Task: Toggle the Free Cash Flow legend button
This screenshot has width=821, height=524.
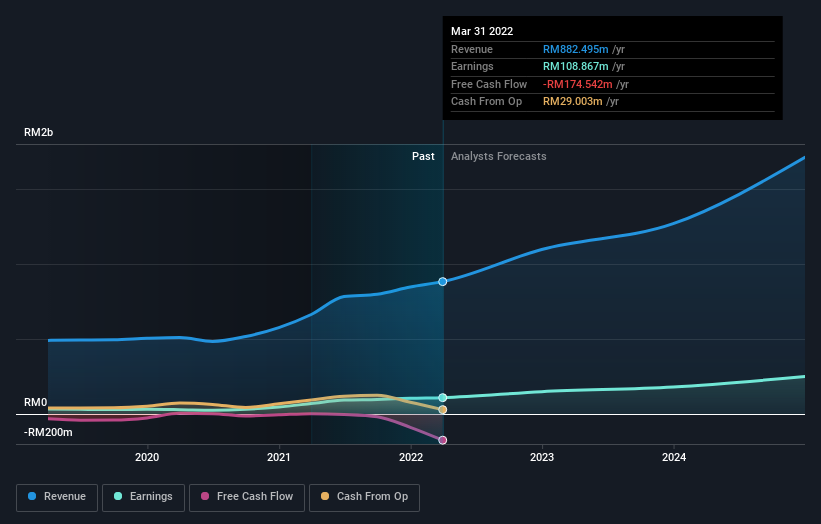Action: (247, 497)
